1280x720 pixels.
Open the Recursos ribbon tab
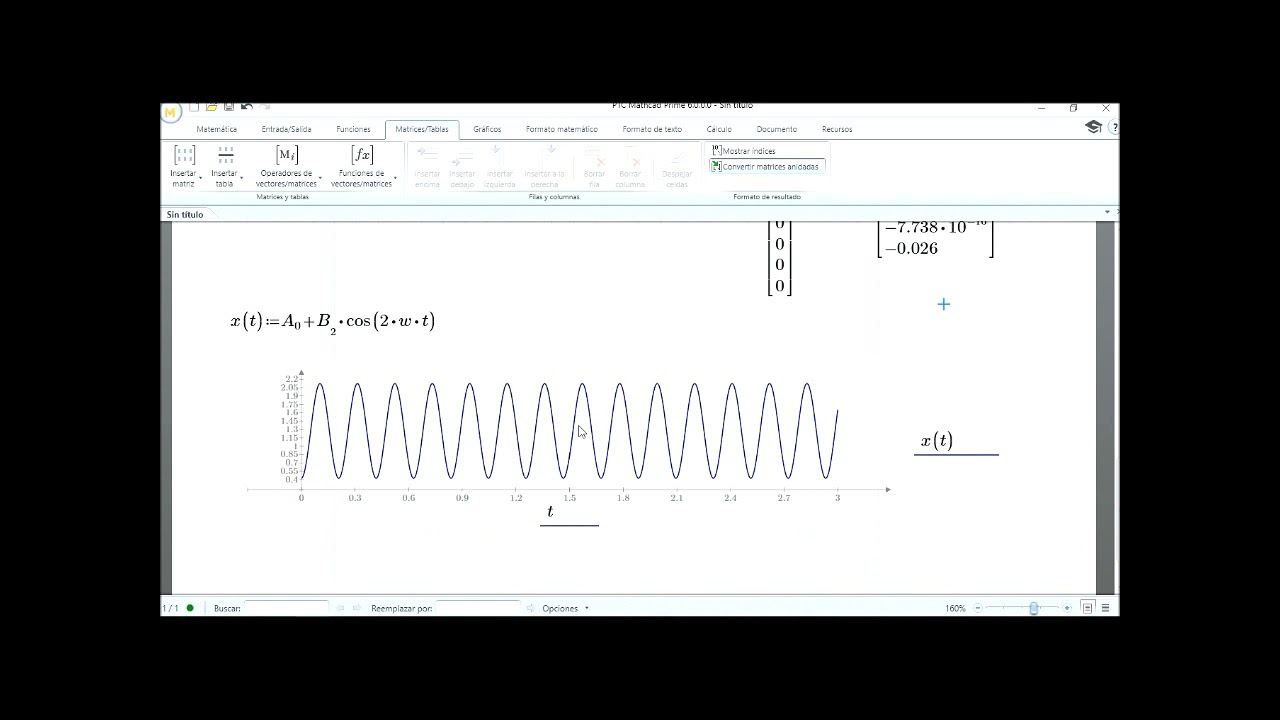[x=837, y=129]
